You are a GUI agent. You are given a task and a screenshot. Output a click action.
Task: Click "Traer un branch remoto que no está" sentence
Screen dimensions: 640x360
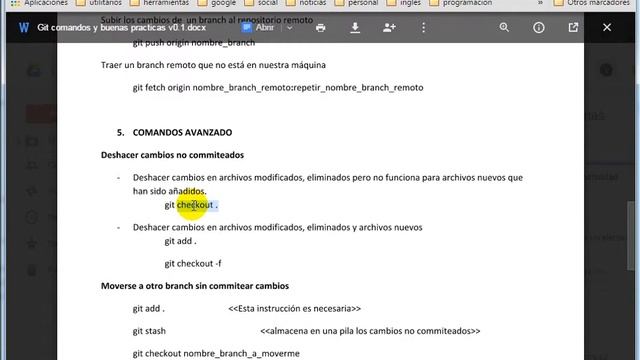213,65
